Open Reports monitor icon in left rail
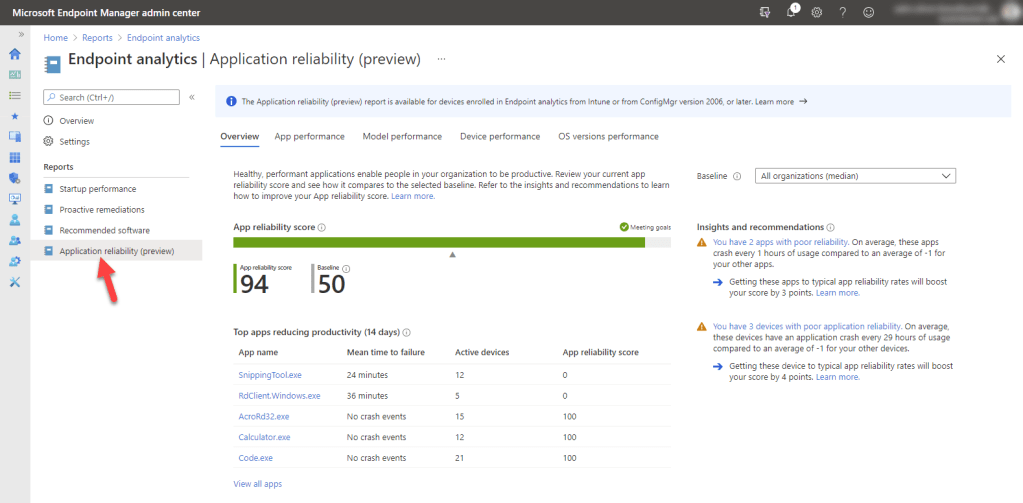This screenshot has height=503, width=1023. coord(14,198)
